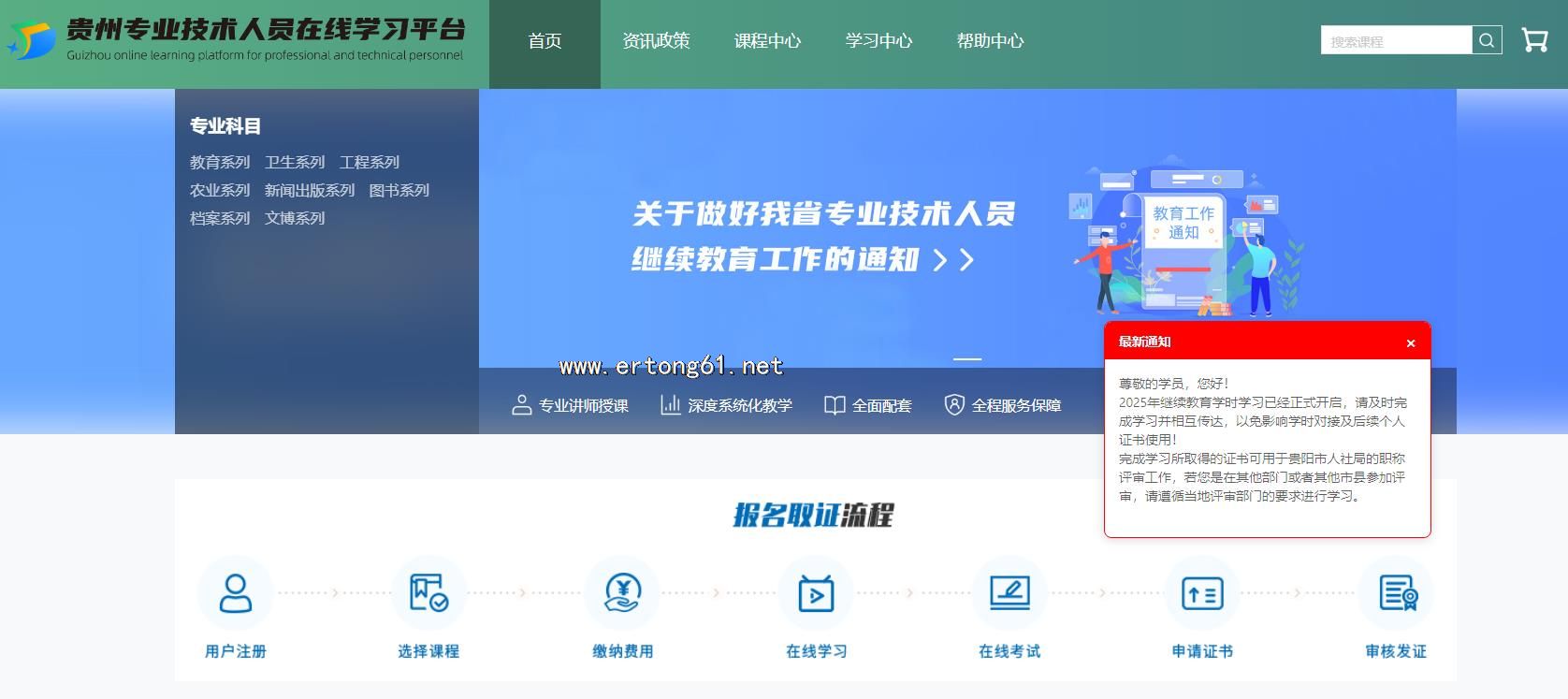Click the 在线考试 exam icon

pyautogui.click(x=1009, y=593)
